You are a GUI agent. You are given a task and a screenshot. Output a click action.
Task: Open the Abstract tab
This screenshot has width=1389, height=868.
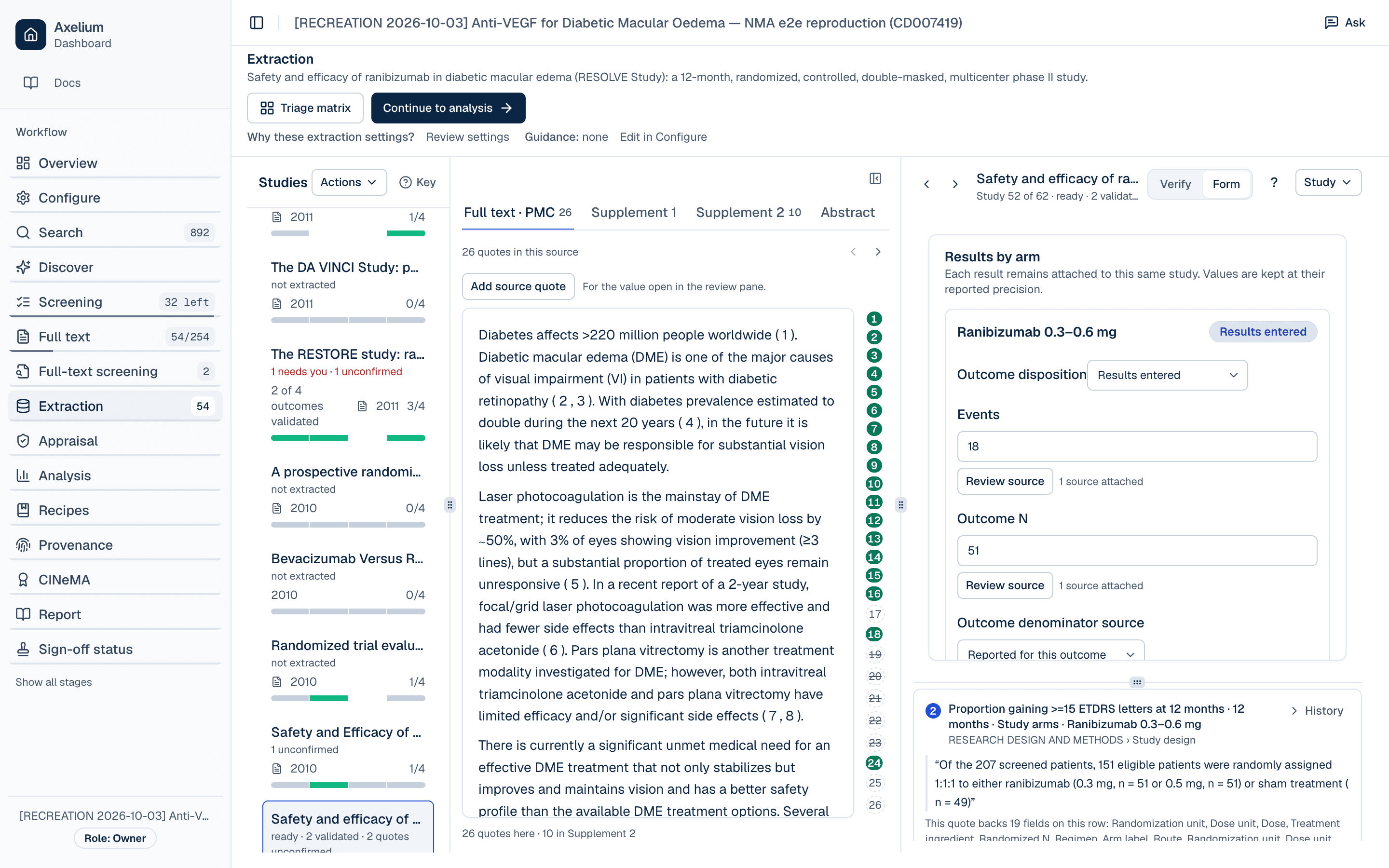point(847,212)
